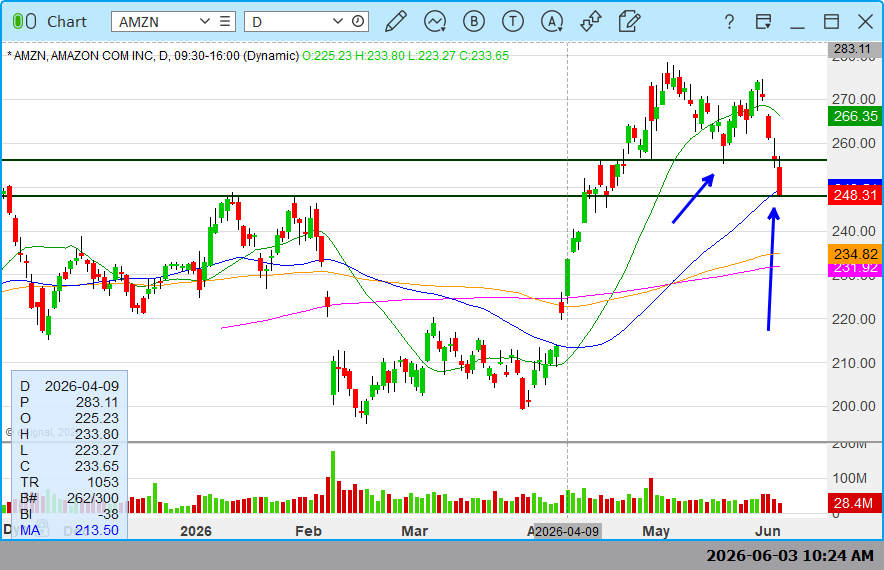This screenshot has width=884, height=570.
Task: Click the 100M volume axis label
Action: coord(850,478)
